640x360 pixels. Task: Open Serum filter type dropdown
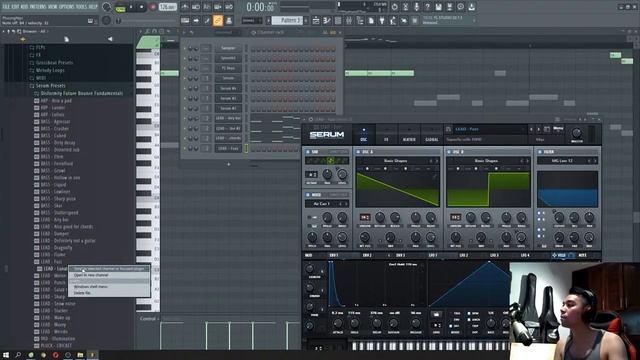(562, 161)
